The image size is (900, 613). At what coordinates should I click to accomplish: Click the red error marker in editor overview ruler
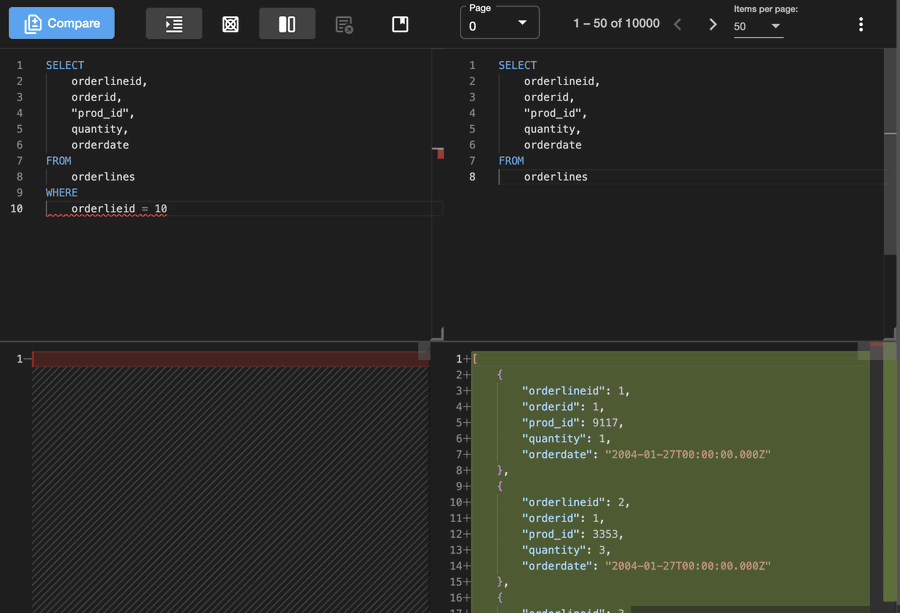tap(440, 153)
